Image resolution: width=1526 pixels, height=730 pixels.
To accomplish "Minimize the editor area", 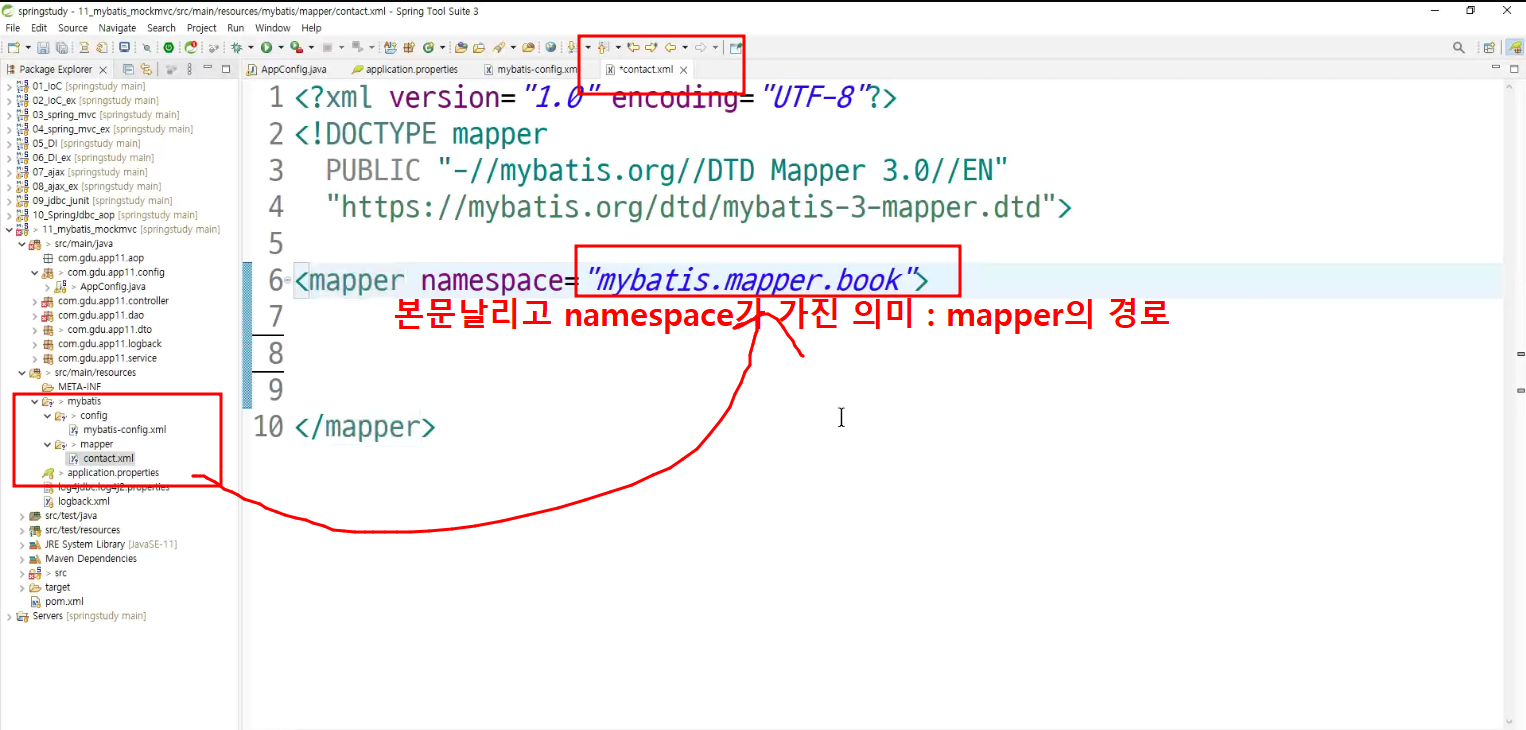I will click(x=1497, y=68).
